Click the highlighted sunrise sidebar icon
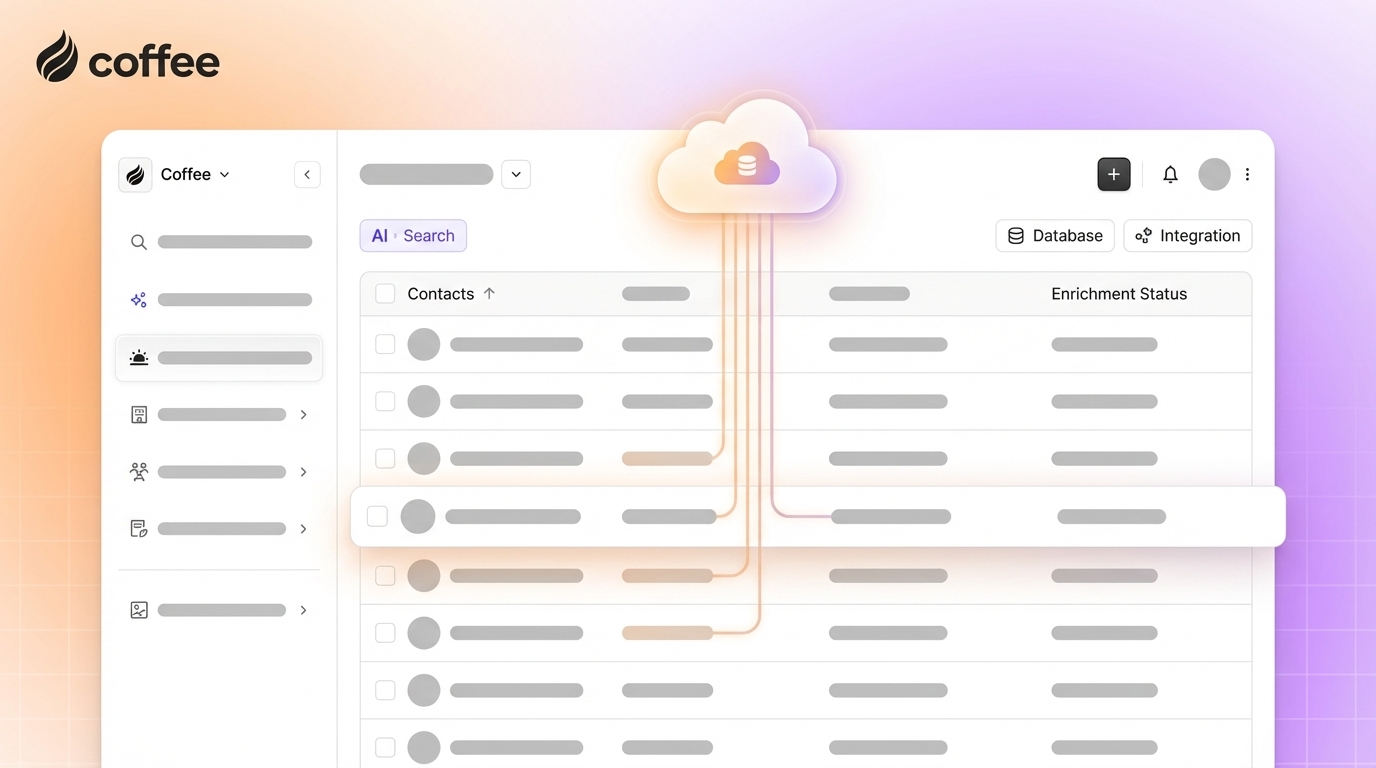This screenshot has height=768, width=1376. (138, 356)
